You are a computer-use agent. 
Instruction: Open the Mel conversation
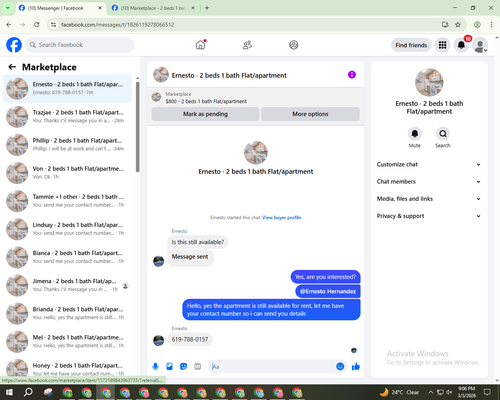point(67,342)
